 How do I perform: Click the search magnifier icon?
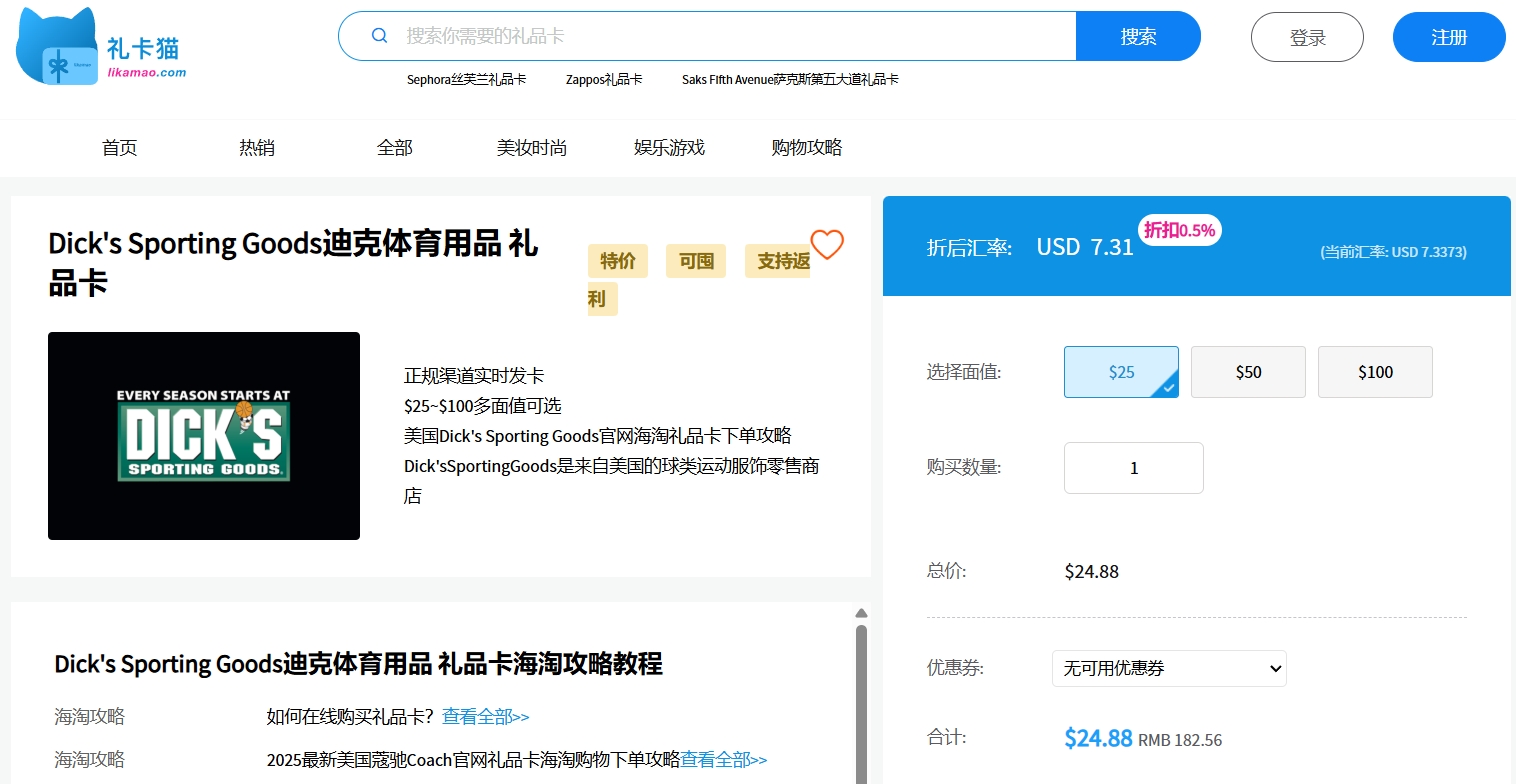pos(379,36)
